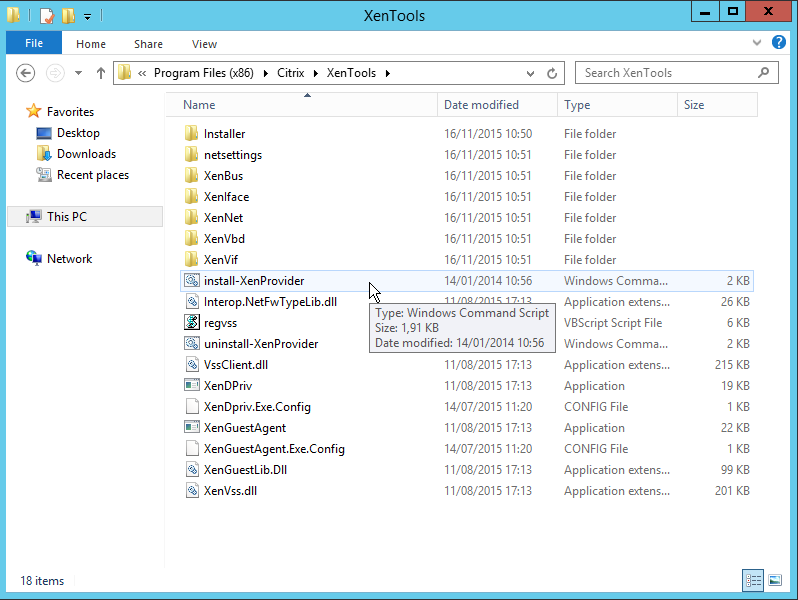The height and width of the screenshot is (600, 798).
Task: Select Downloads in navigation pane
Action: click(86, 154)
